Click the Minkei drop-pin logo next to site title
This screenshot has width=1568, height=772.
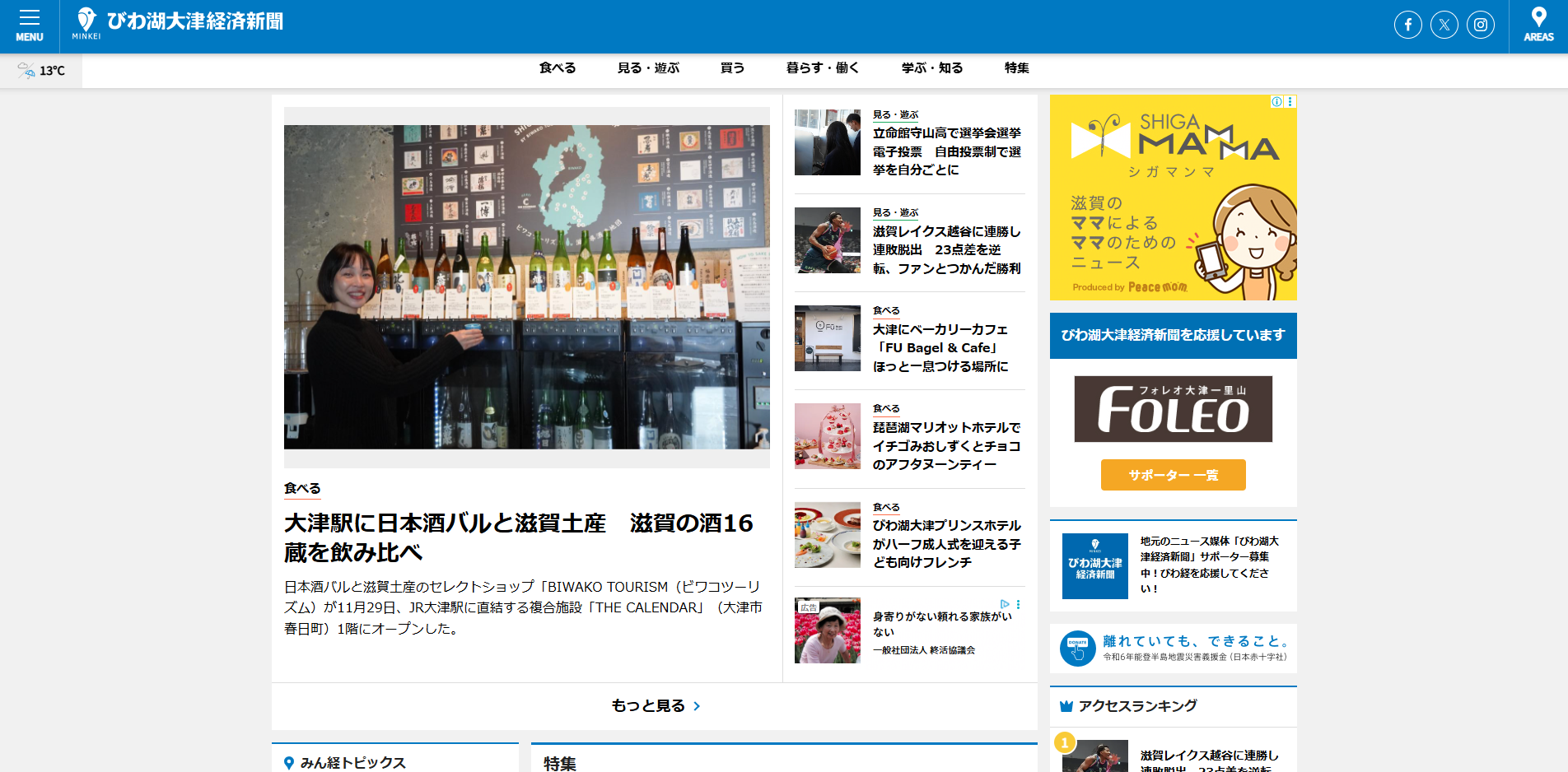(x=85, y=18)
